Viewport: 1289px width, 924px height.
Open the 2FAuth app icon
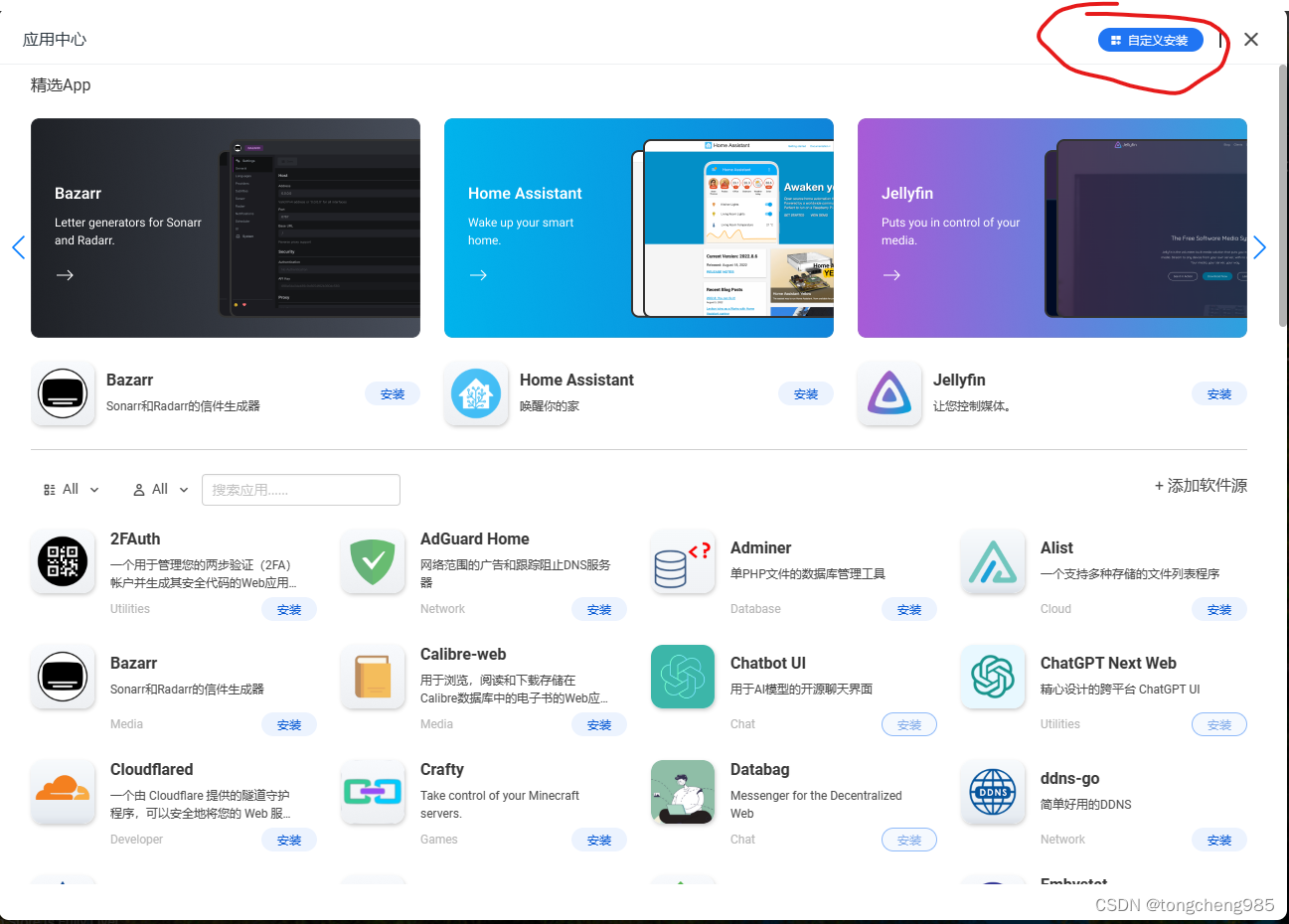tap(63, 561)
